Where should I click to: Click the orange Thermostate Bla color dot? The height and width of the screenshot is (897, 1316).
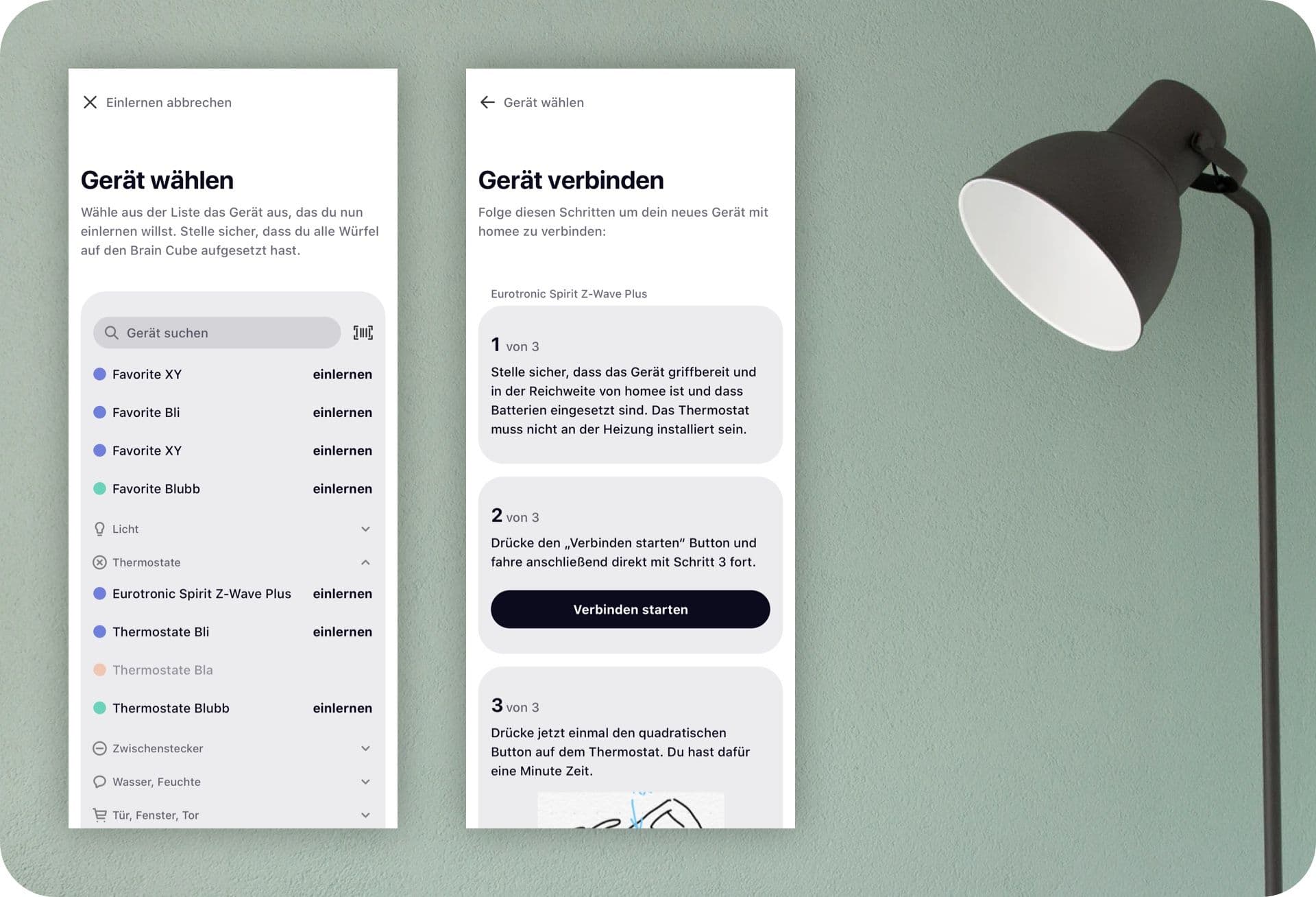click(x=100, y=670)
